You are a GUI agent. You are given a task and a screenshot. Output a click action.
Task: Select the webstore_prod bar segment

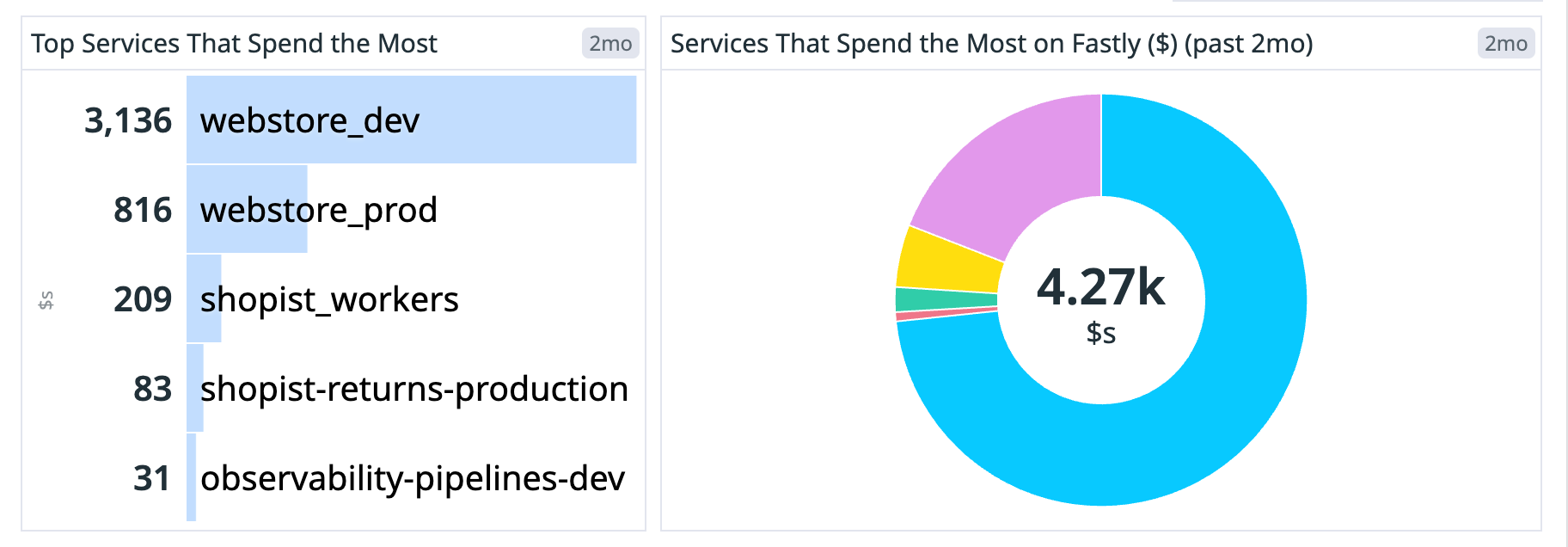[x=245, y=209]
